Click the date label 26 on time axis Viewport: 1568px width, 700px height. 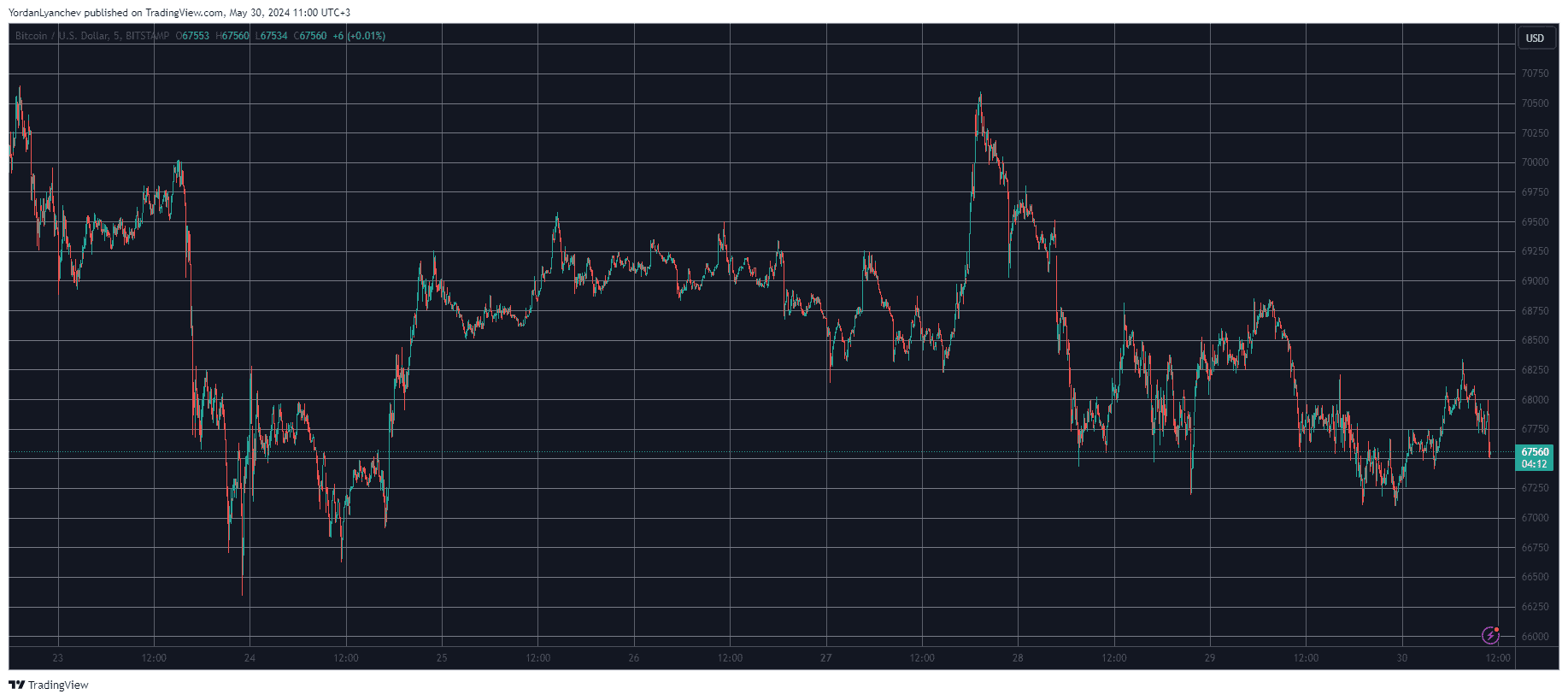click(634, 658)
